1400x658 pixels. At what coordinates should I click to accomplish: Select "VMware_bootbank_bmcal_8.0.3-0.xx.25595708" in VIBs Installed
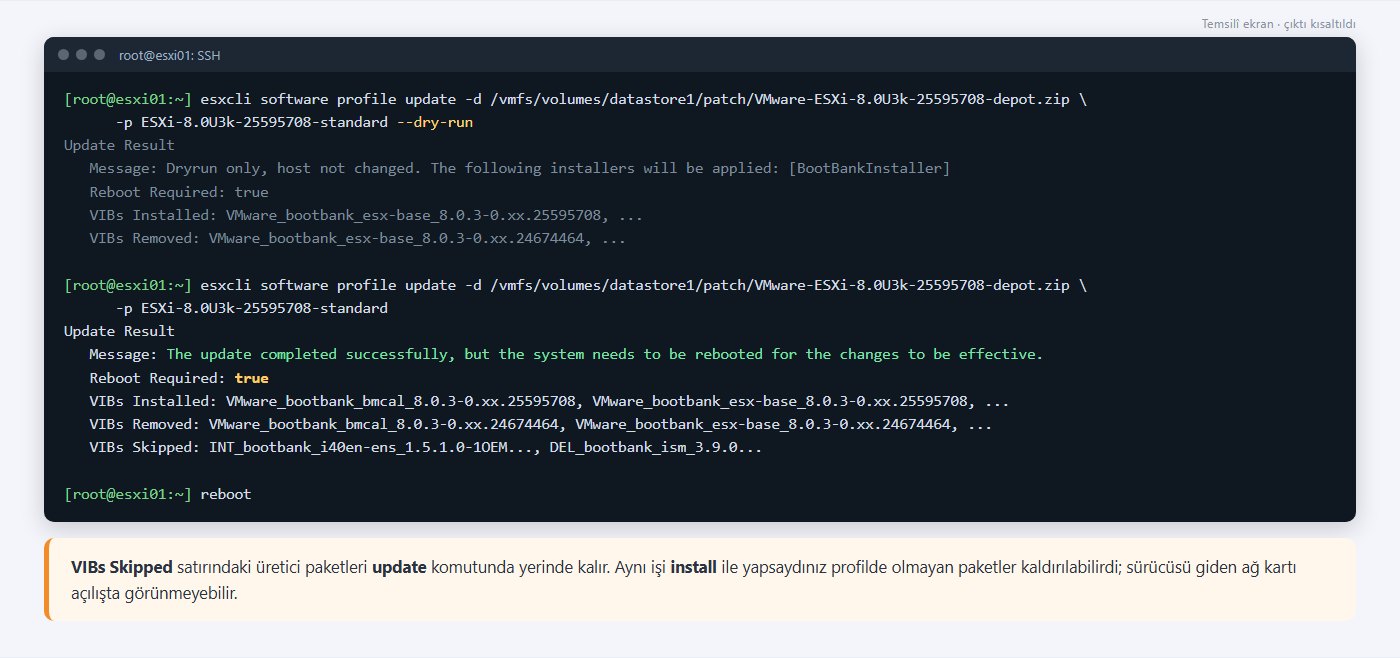(x=401, y=401)
